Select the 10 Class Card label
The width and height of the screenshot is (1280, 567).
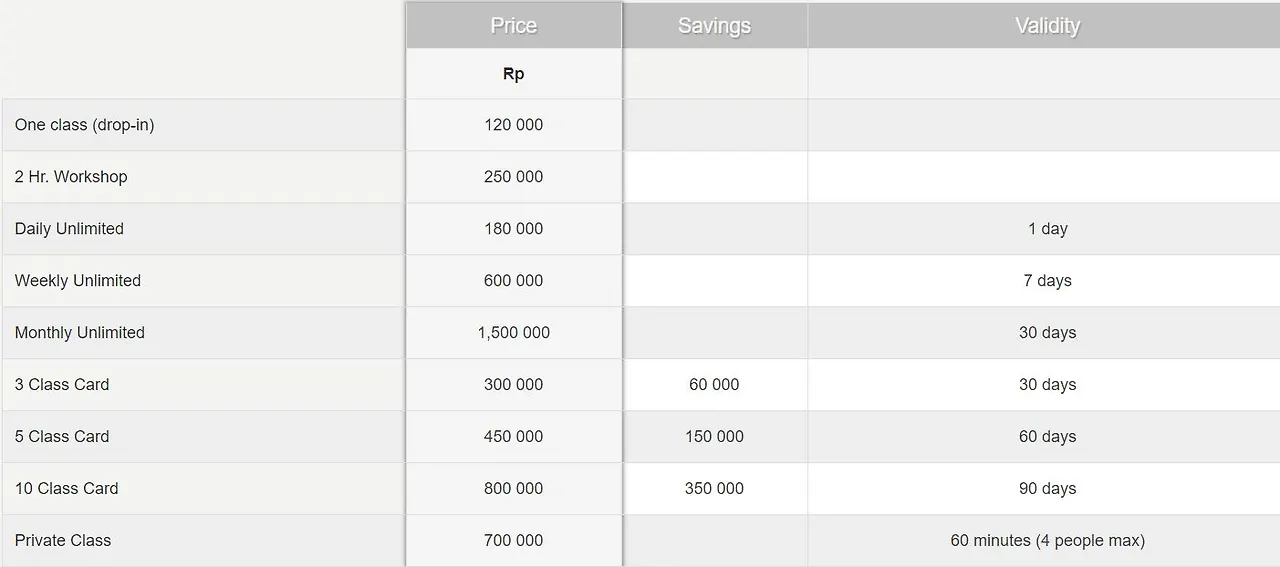coord(66,489)
